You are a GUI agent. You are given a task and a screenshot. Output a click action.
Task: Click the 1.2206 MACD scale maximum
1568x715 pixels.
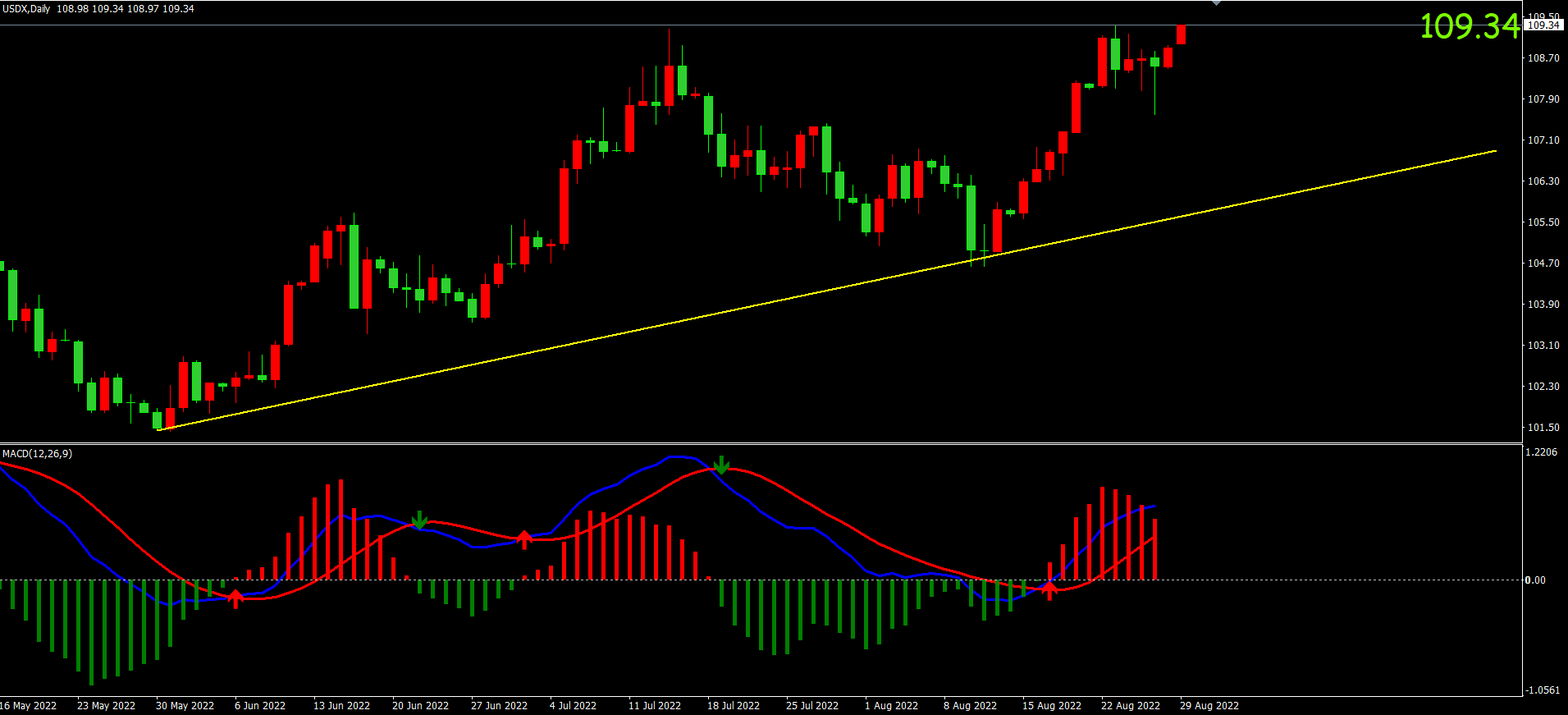pyautogui.click(x=1540, y=452)
